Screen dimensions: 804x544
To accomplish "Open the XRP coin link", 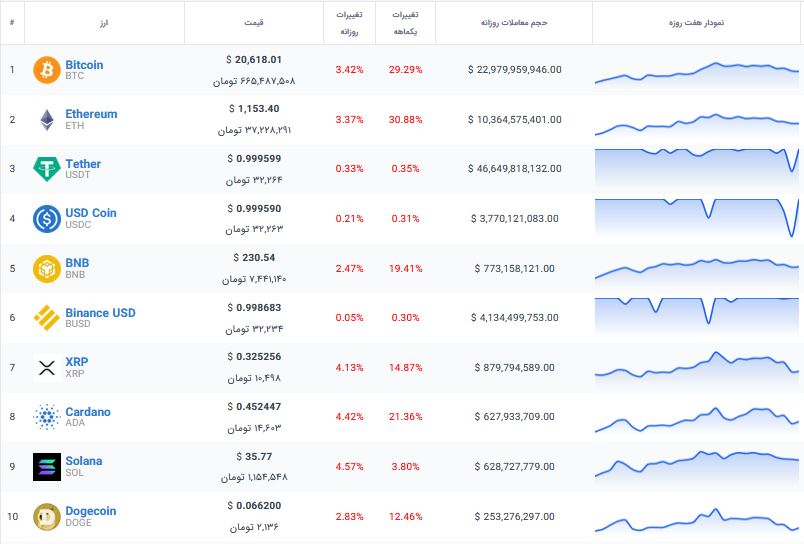I will (76, 361).
